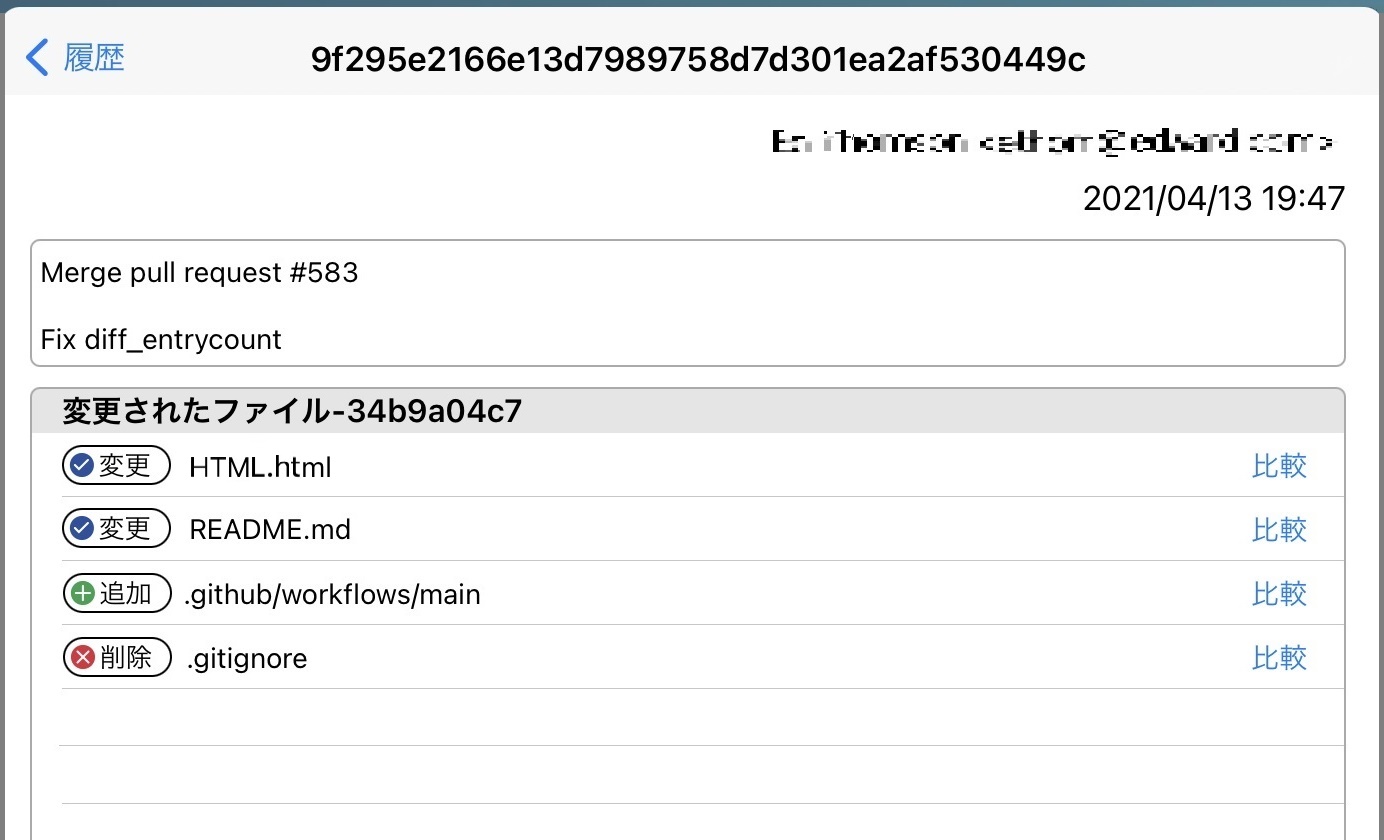Click the 削除 badge label for .gitignore
This screenshot has height=840, width=1384.
click(126, 658)
